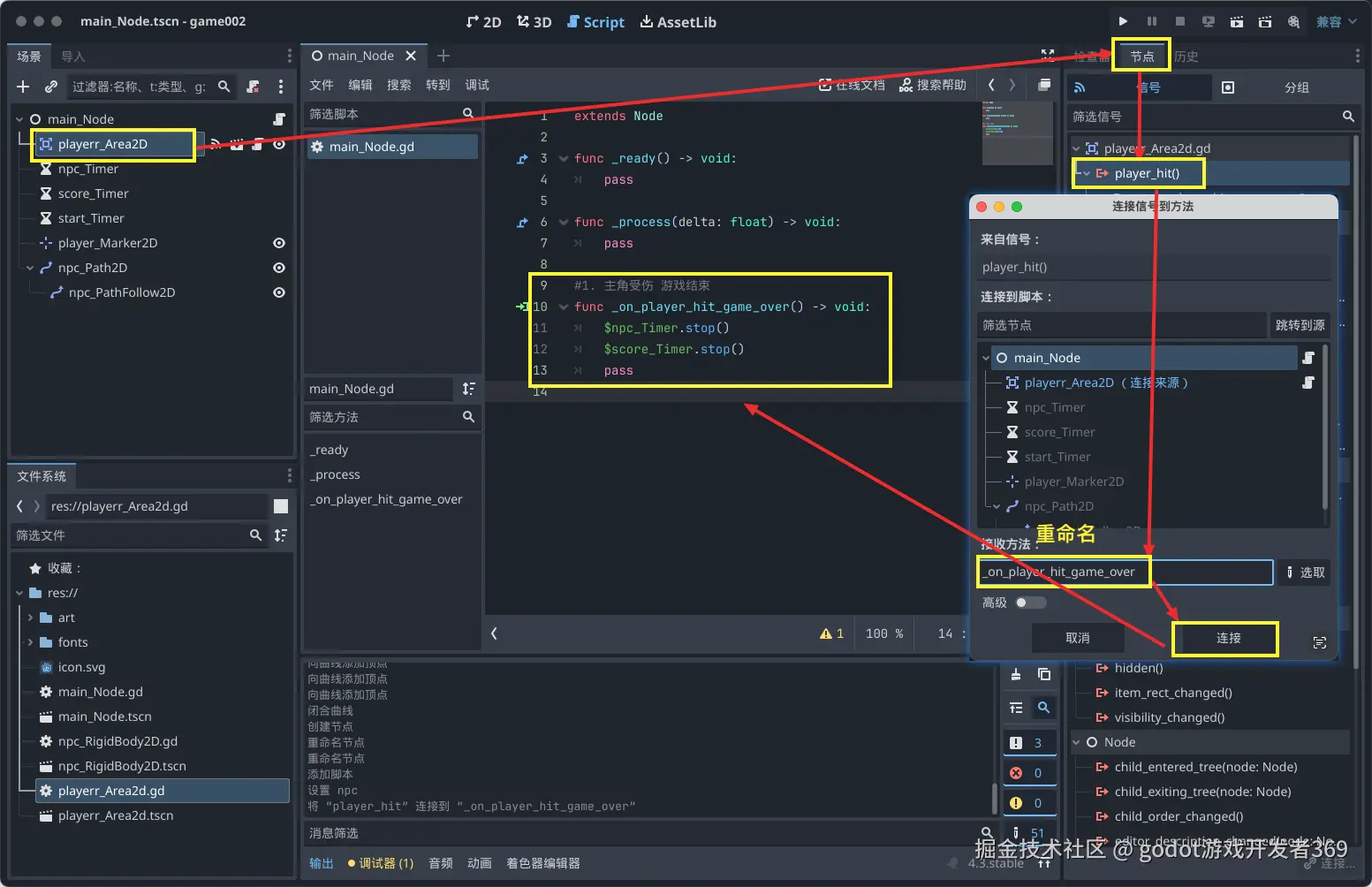Fold the _process function in code editor

click(563, 223)
